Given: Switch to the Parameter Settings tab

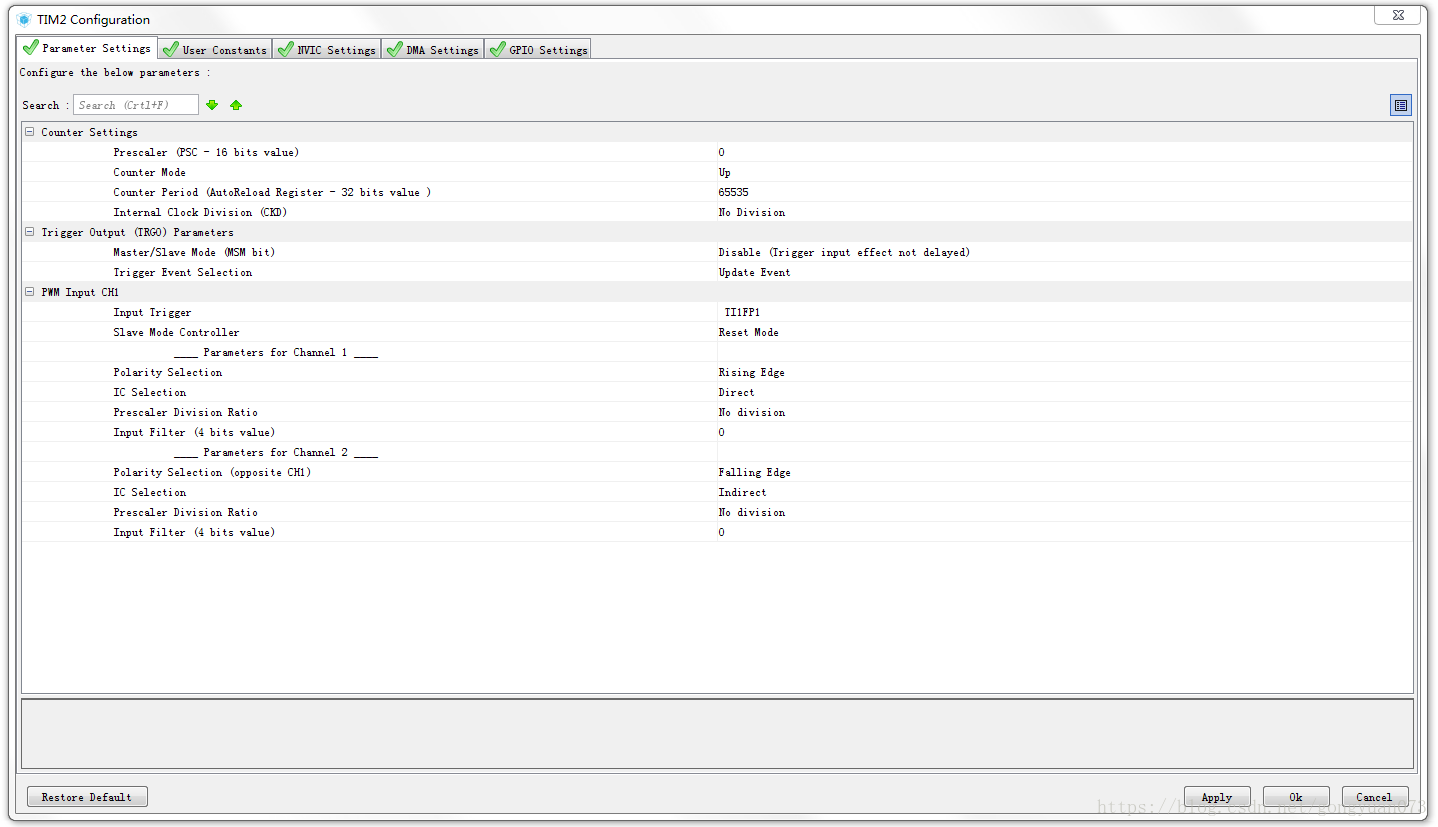Looking at the screenshot, I should (87, 48).
